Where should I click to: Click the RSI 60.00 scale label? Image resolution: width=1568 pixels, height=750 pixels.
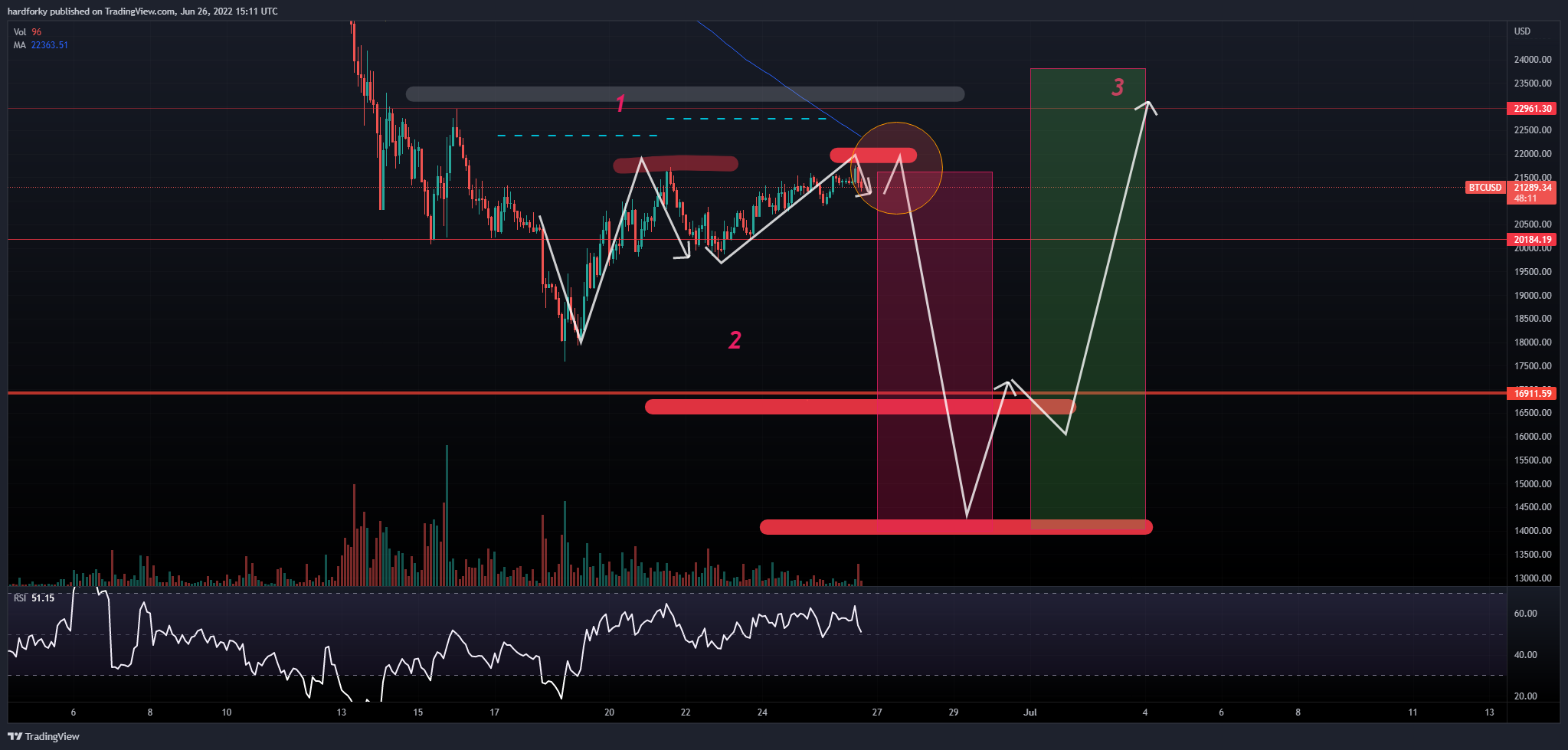1525,614
